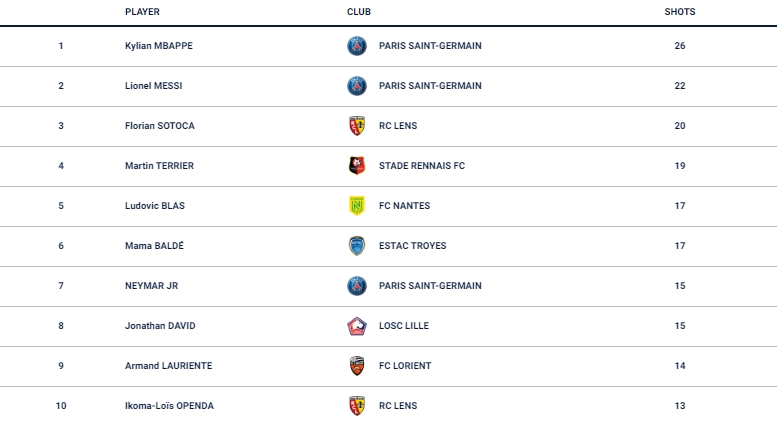This screenshot has height=424, width=777.
Task: Open Kylian MBAPPE player link
Action: click(159, 46)
